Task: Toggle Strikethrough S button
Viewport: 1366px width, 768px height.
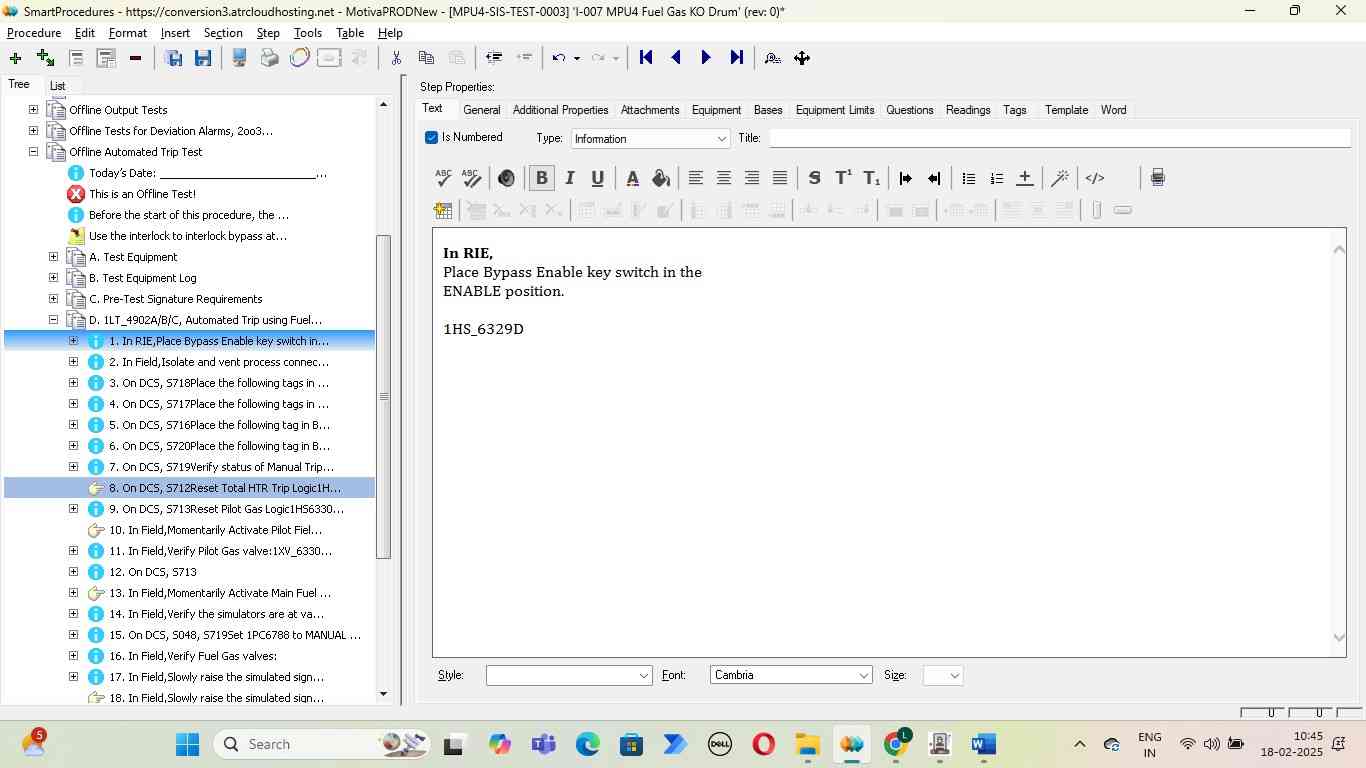Action: [x=814, y=178]
